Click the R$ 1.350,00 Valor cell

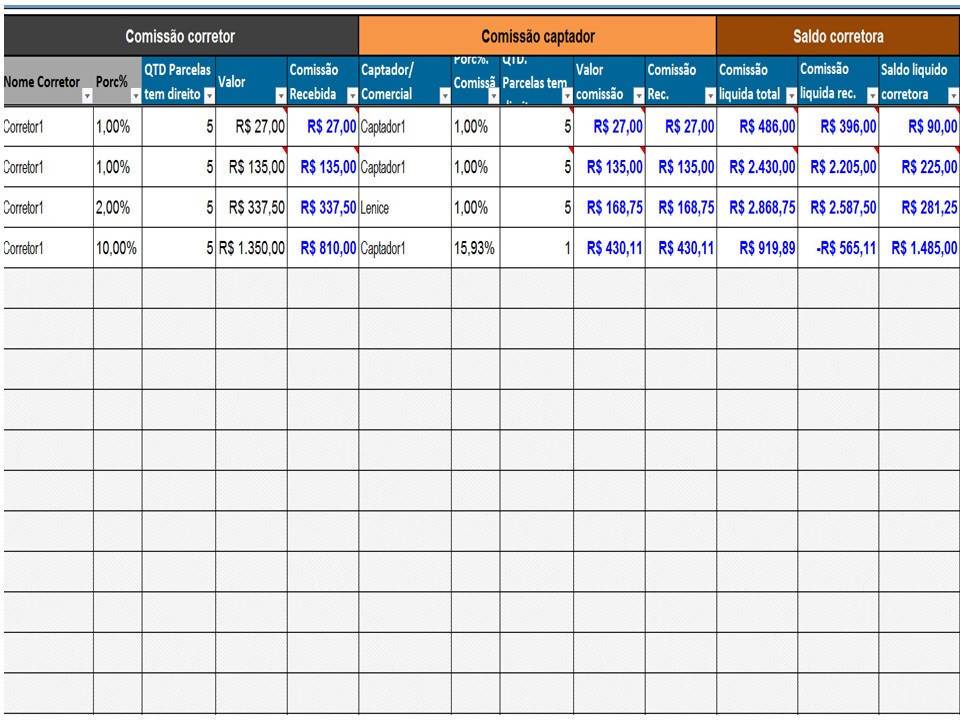[x=251, y=248]
